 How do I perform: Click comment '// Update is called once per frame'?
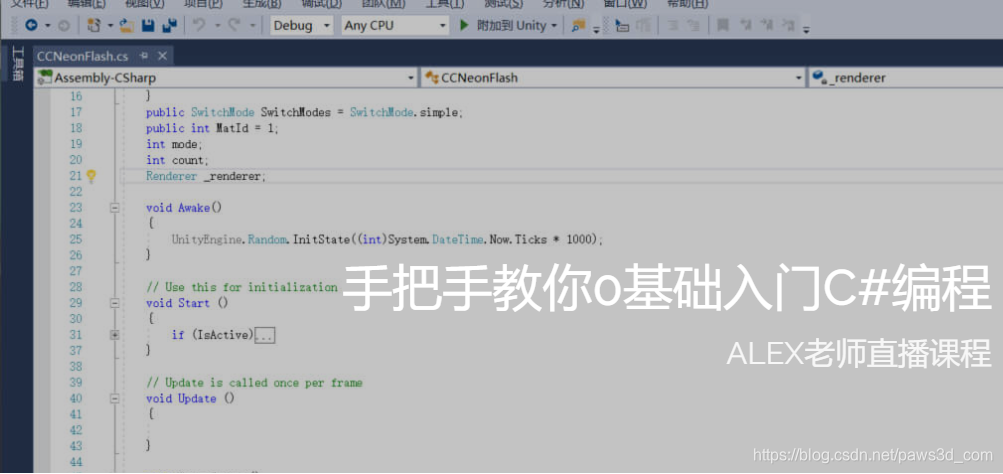point(254,383)
